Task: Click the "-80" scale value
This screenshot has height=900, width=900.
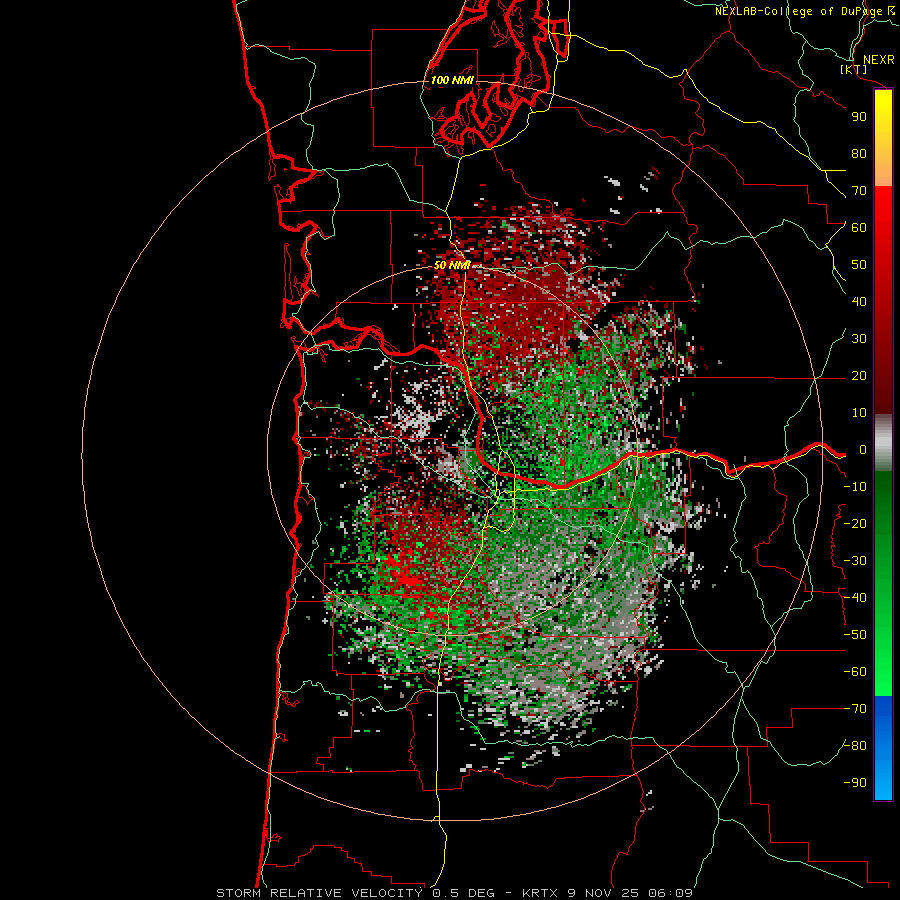Action: click(855, 746)
